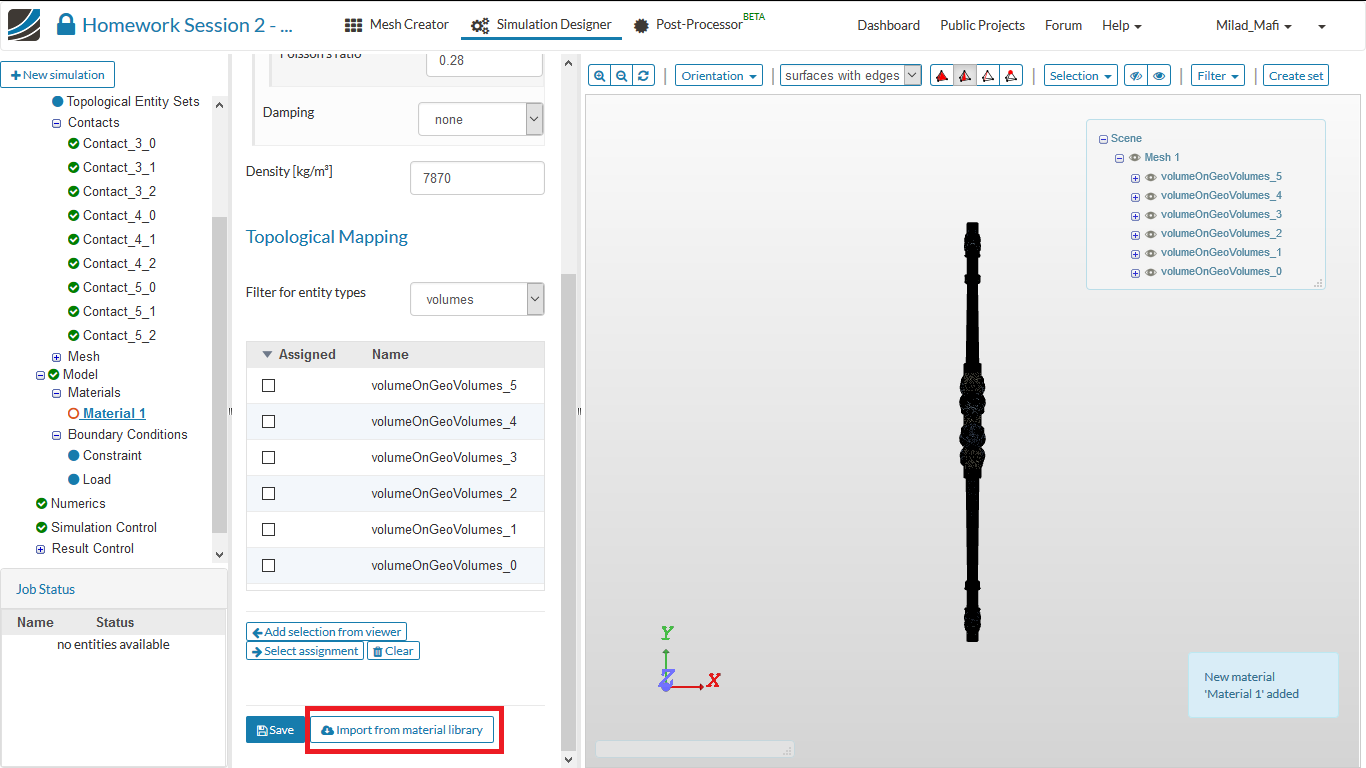Viewport: 1366px width, 768px height.
Task: Click the blue dot icon beside Constraint
Action: (x=74, y=455)
